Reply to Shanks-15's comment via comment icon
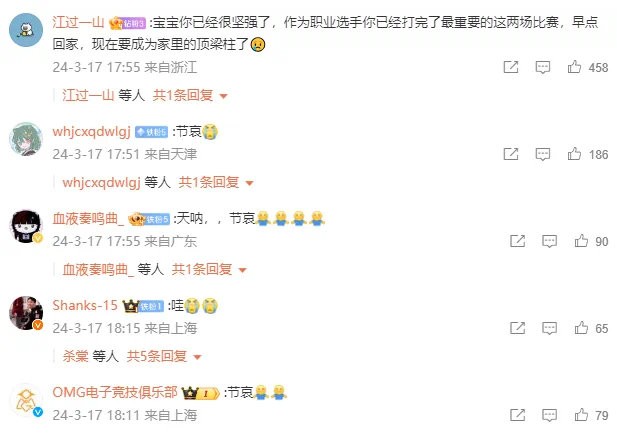The image size is (617, 433). [x=549, y=328]
